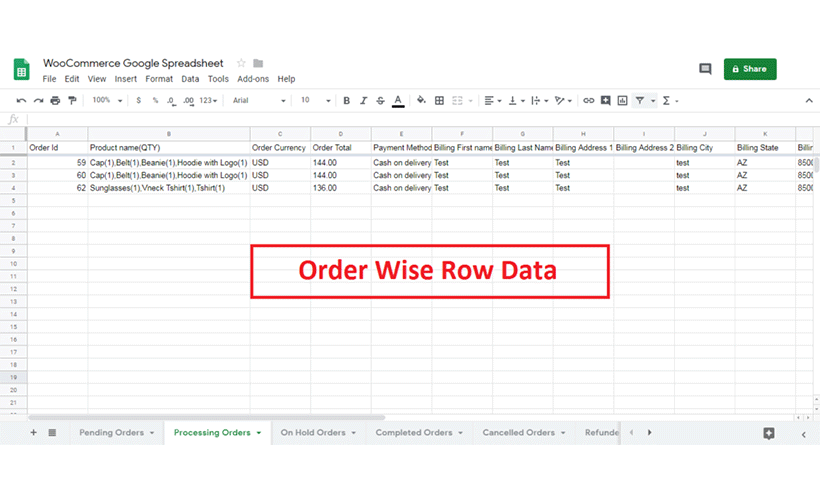Format as percent with % icon
The image size is (820, 495).
pyautogui.click(x=155, y=100)
